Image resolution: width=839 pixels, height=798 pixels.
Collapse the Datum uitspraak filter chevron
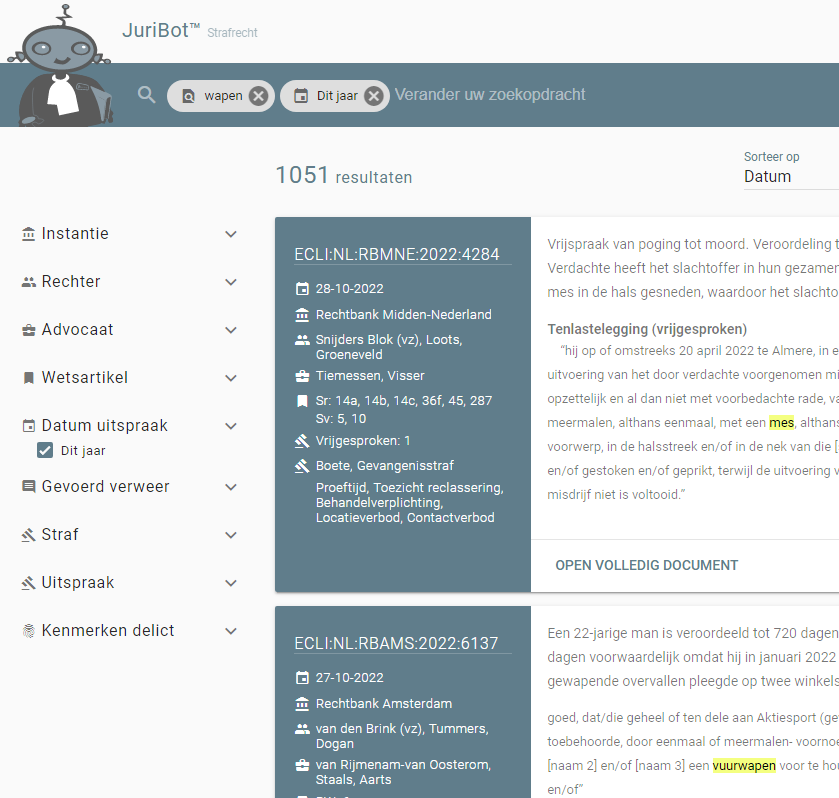tap(231, 426)
